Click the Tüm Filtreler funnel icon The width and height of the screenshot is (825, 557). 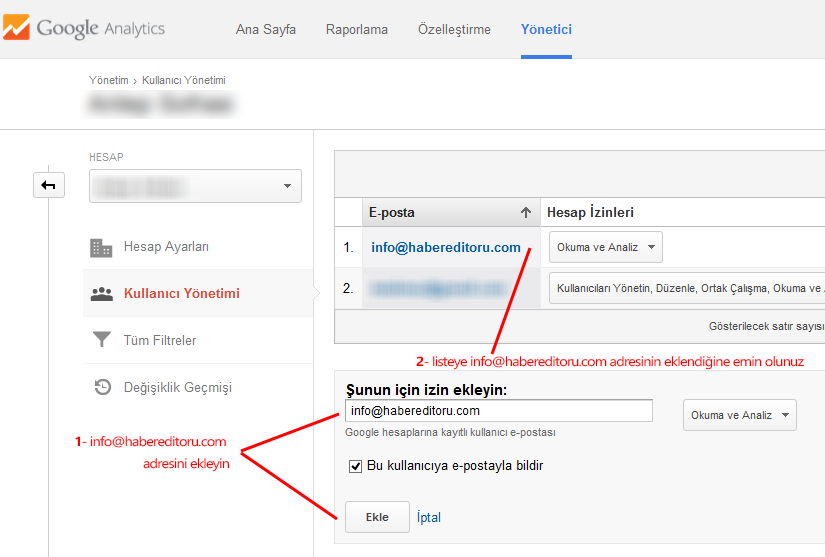(102, 340)
